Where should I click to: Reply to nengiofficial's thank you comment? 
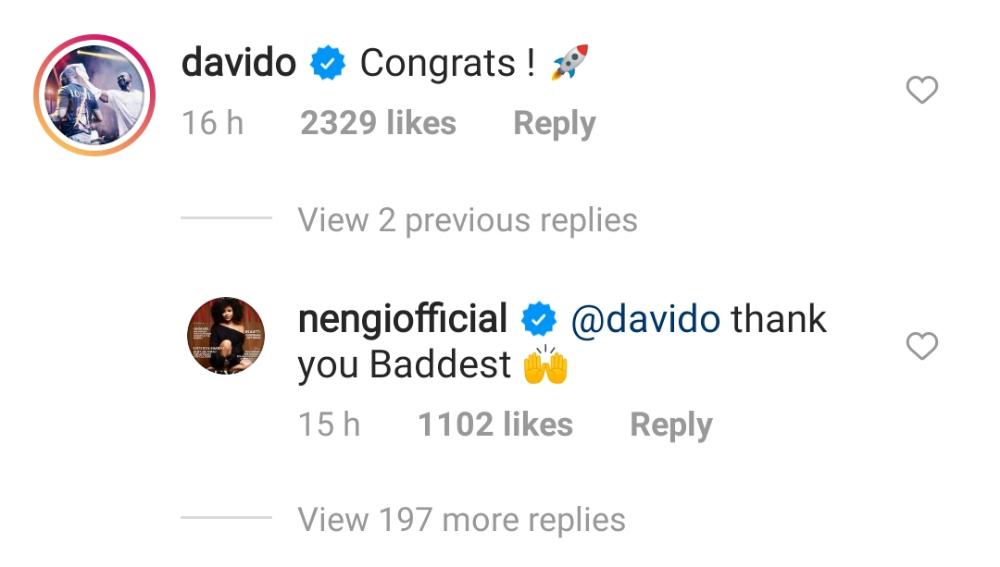click(x=671, y=425)
